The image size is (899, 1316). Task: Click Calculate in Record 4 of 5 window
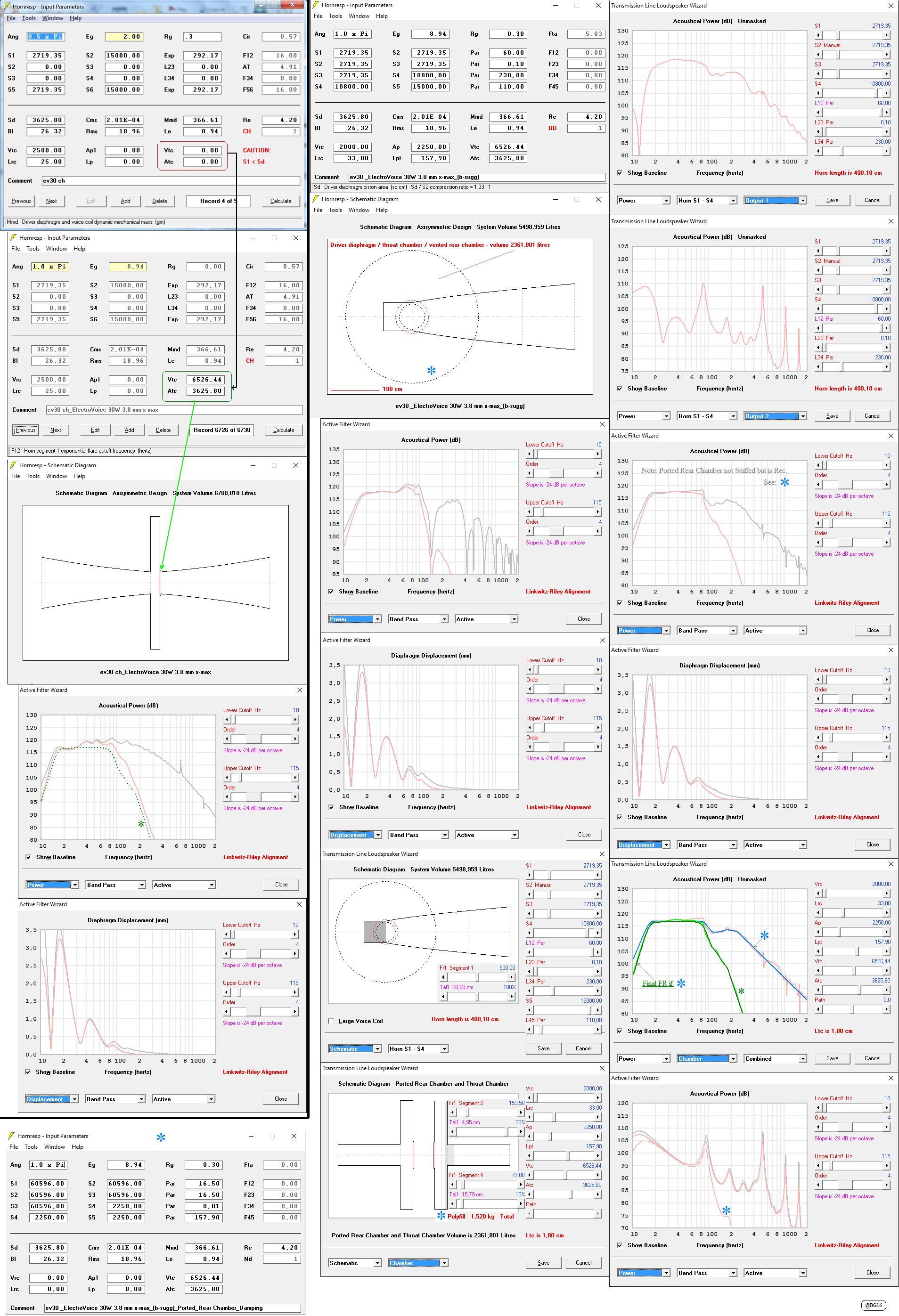(x=280, y=201)
